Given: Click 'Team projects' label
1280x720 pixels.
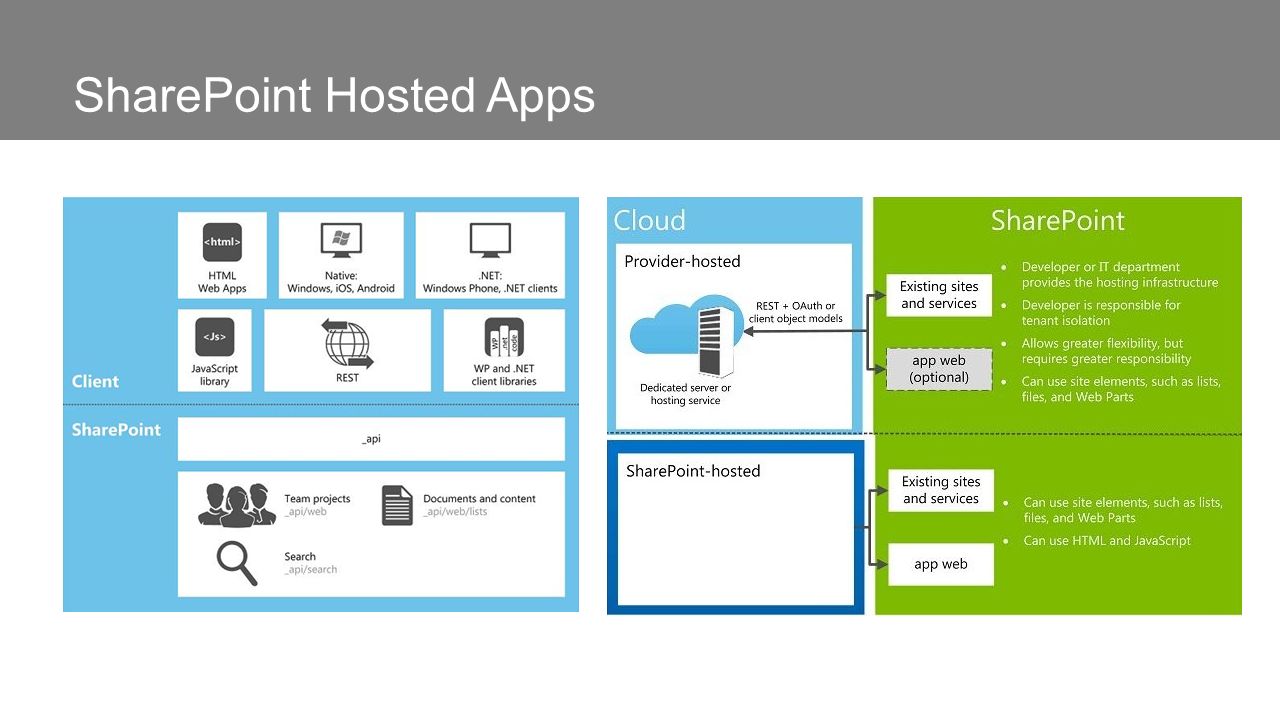Looking at the screenshot, I should tap(317, 498).
